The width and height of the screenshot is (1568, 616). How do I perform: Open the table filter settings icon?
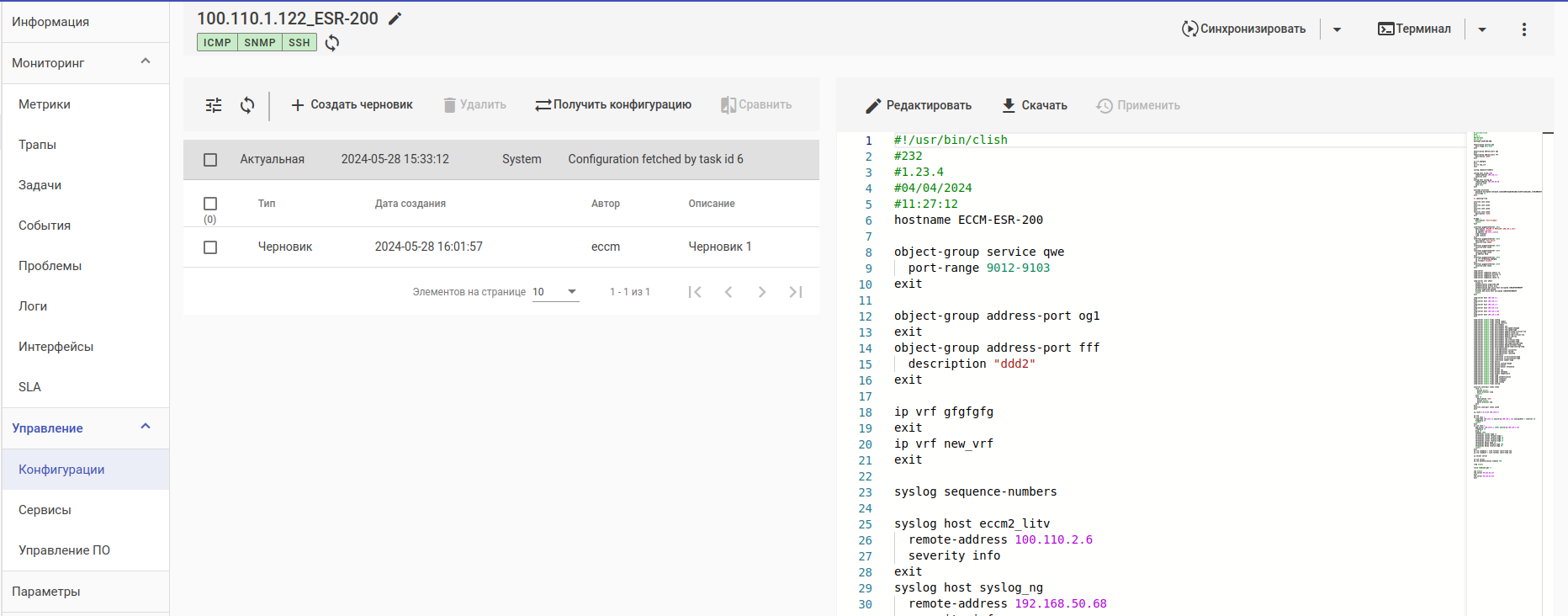tap(214, 105)
